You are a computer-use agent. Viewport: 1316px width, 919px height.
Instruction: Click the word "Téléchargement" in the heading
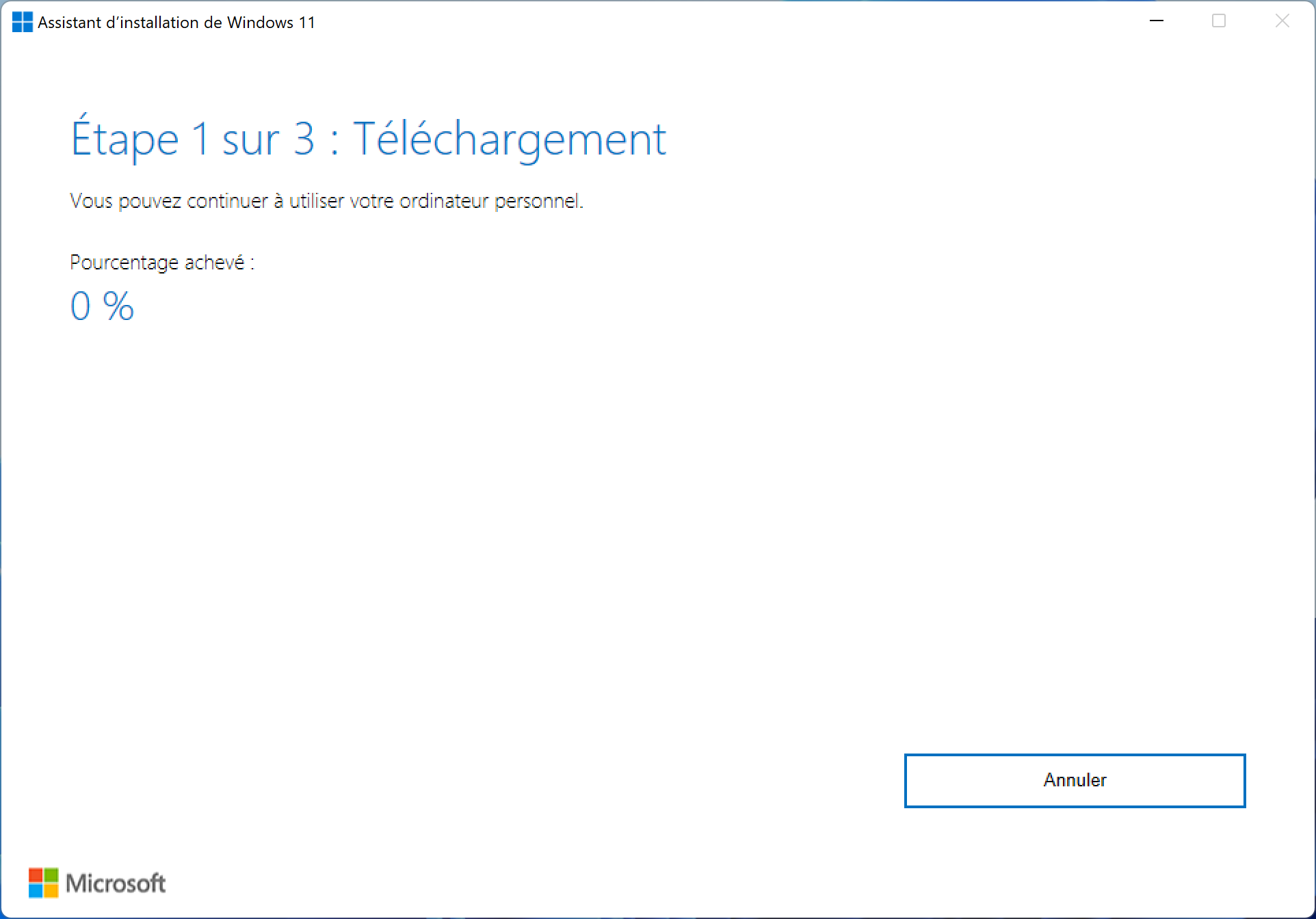(x=509, y=140)
